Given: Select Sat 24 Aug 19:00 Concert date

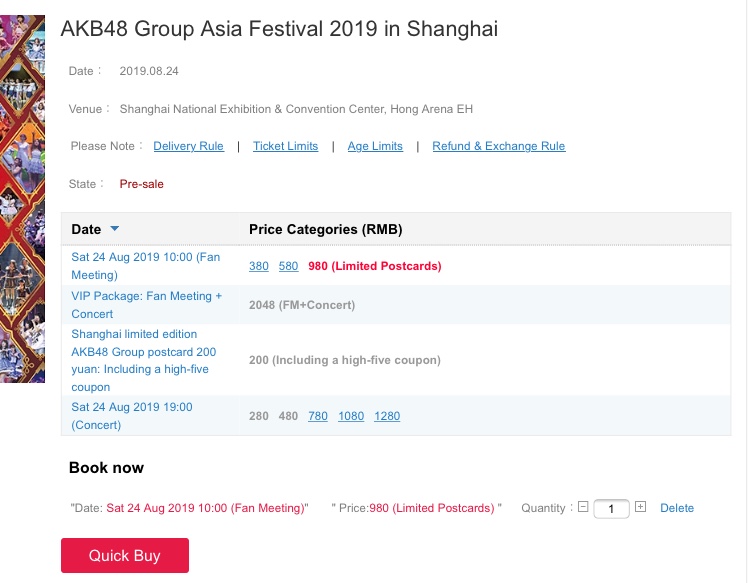Looking at the screenshot, I should pos(132,416).
